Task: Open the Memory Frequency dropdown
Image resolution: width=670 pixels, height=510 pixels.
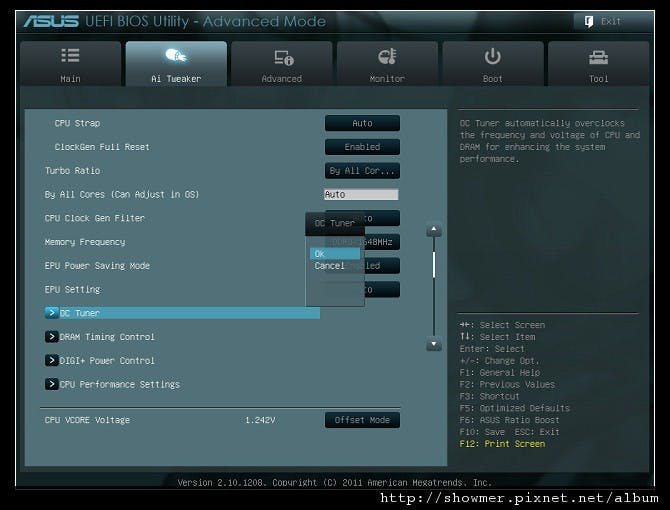Action: pyautogui.click(x=382, y=242)
